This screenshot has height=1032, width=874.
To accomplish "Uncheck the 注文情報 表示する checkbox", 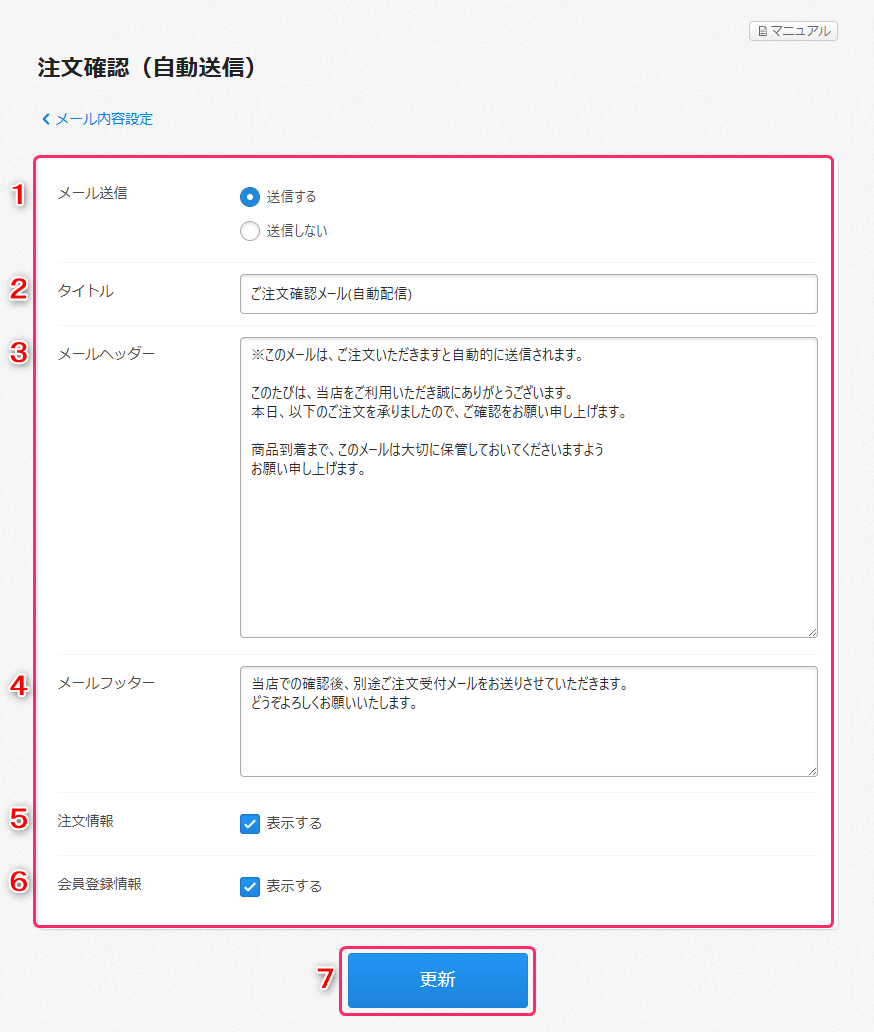I will point(250,824).
